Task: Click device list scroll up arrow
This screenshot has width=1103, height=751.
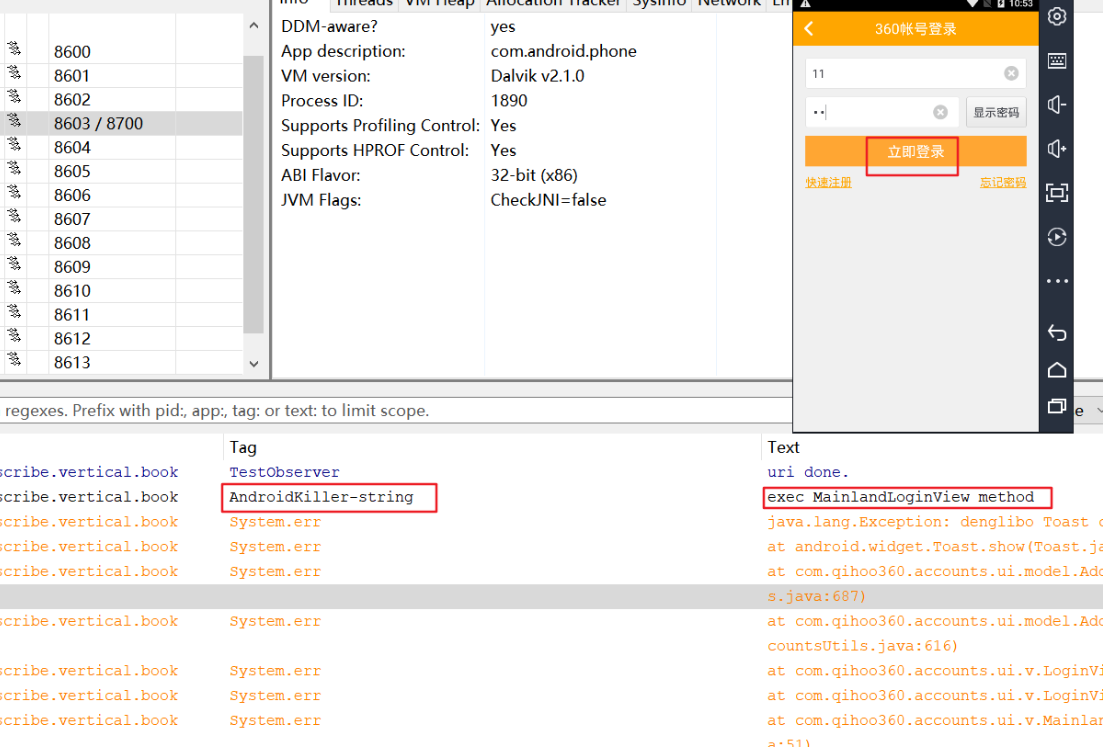Action: 254,25
